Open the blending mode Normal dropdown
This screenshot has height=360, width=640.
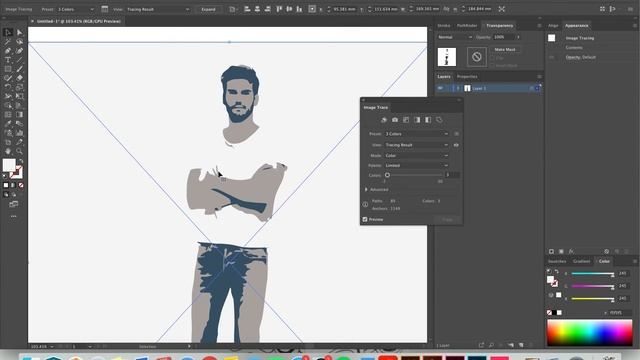point(455,37)
